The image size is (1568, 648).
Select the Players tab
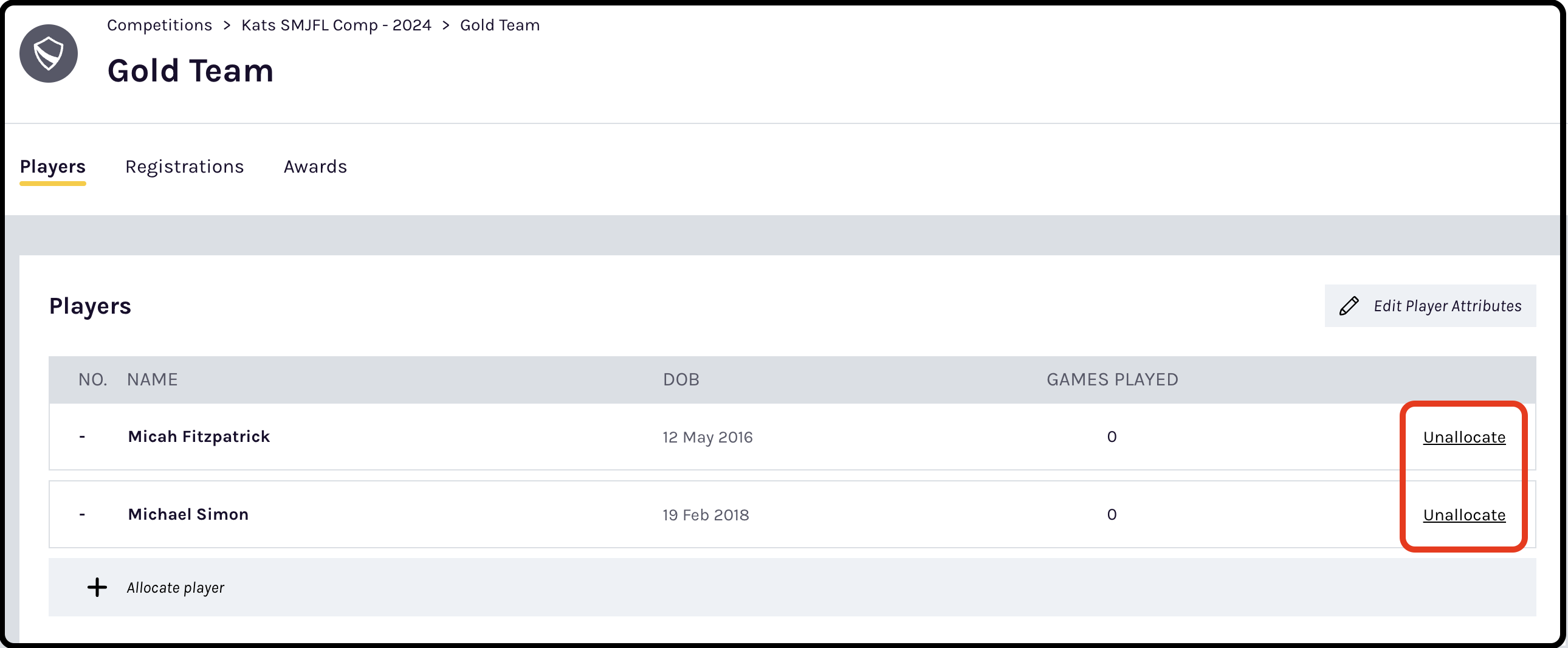coord(52,167)
